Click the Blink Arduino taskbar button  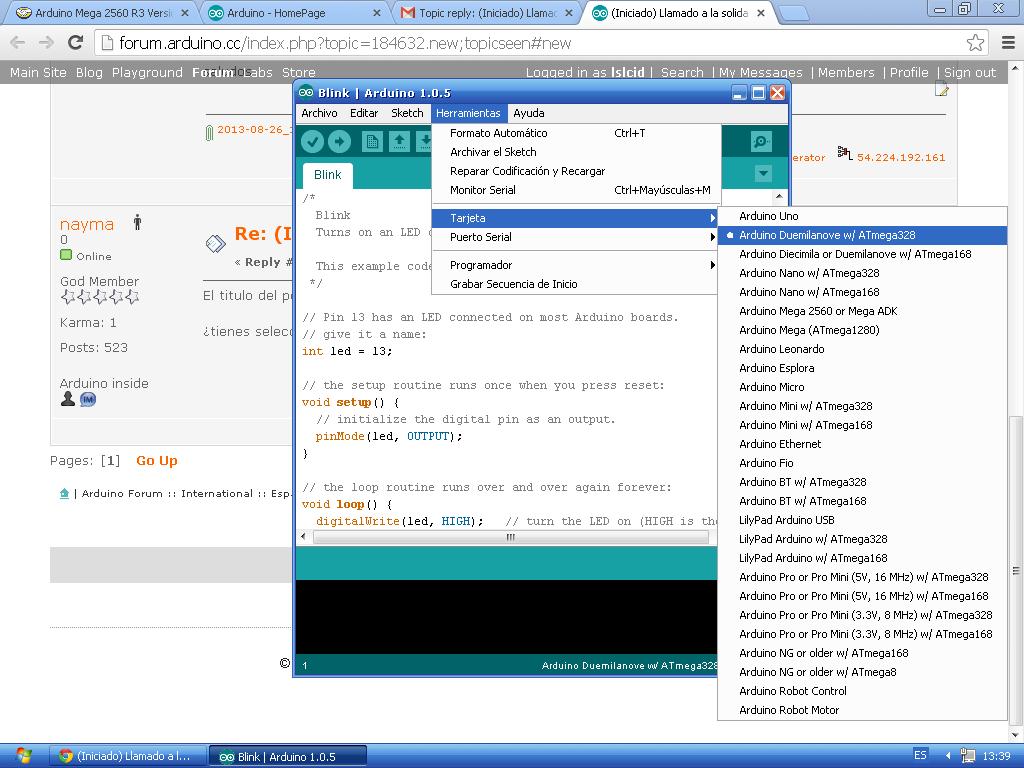click(287, 756)
